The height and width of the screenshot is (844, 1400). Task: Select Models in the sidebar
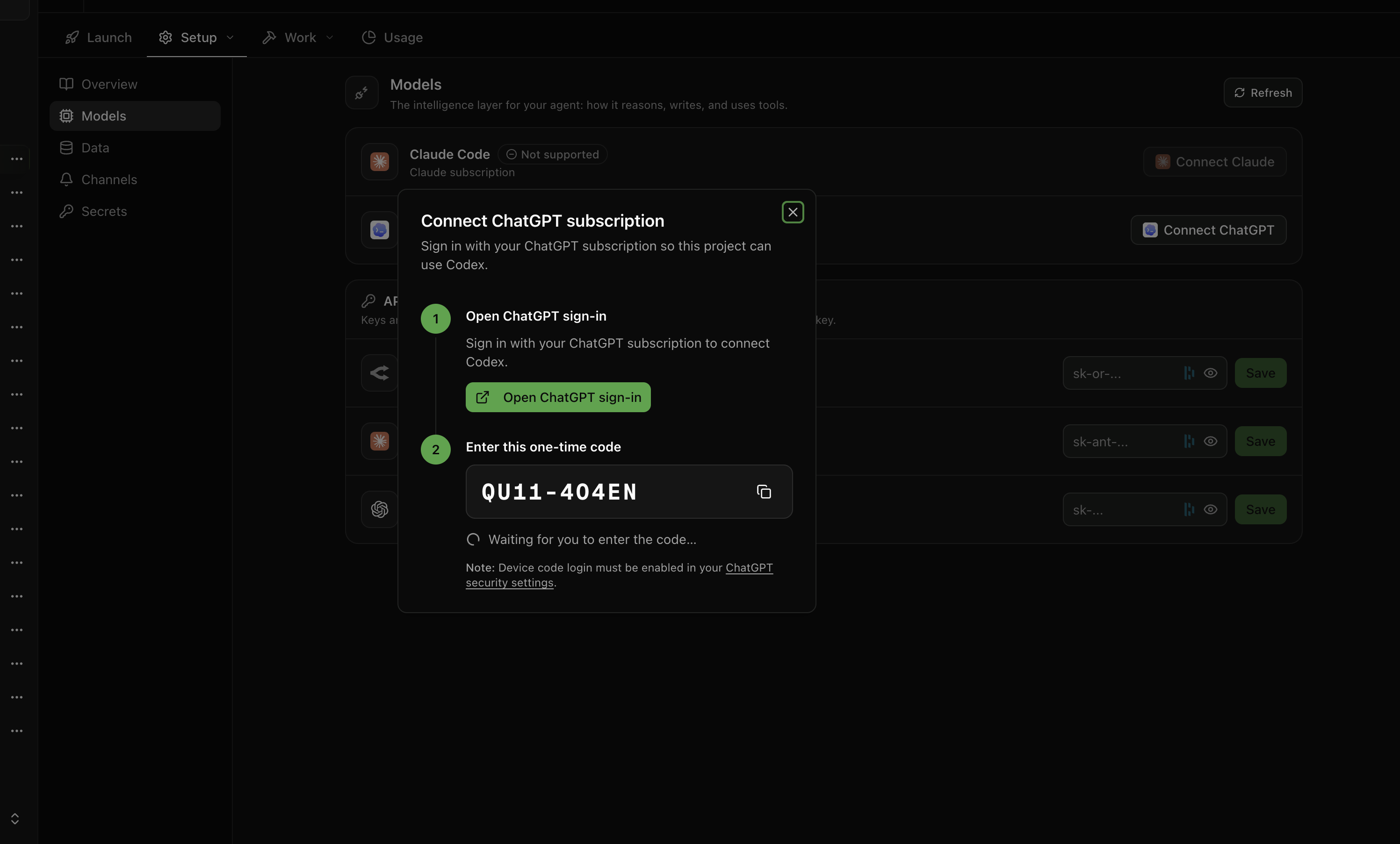point(135,116)
